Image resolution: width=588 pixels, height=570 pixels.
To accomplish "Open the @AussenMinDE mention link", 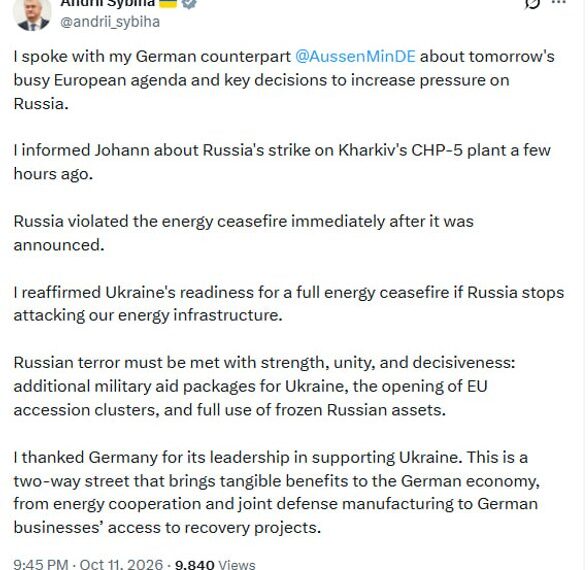I will pos(355,57).
